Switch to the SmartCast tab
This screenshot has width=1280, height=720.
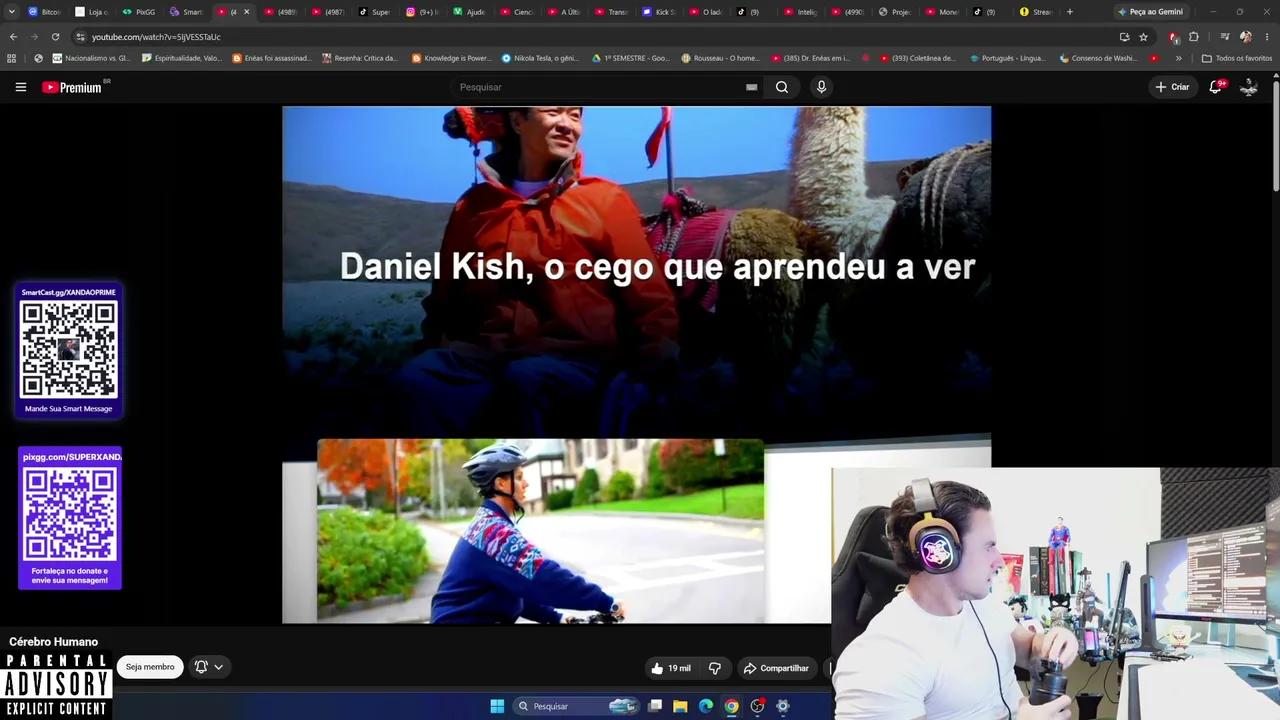coord(186,12)
